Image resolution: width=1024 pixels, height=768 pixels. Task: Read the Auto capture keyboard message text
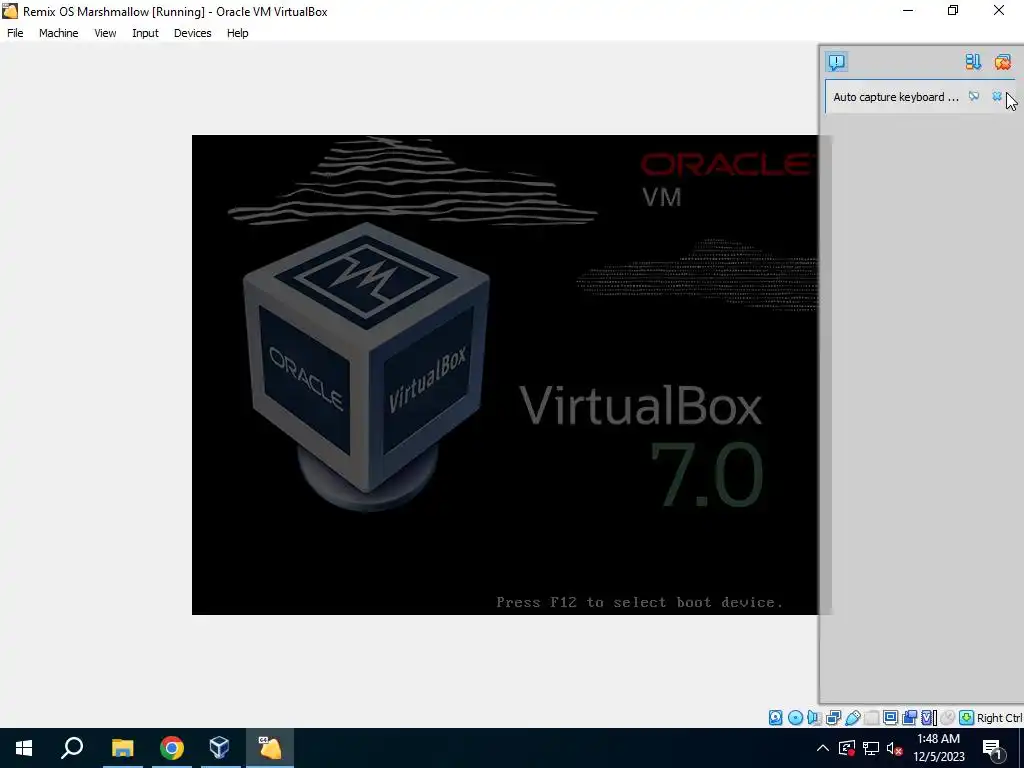895,97
